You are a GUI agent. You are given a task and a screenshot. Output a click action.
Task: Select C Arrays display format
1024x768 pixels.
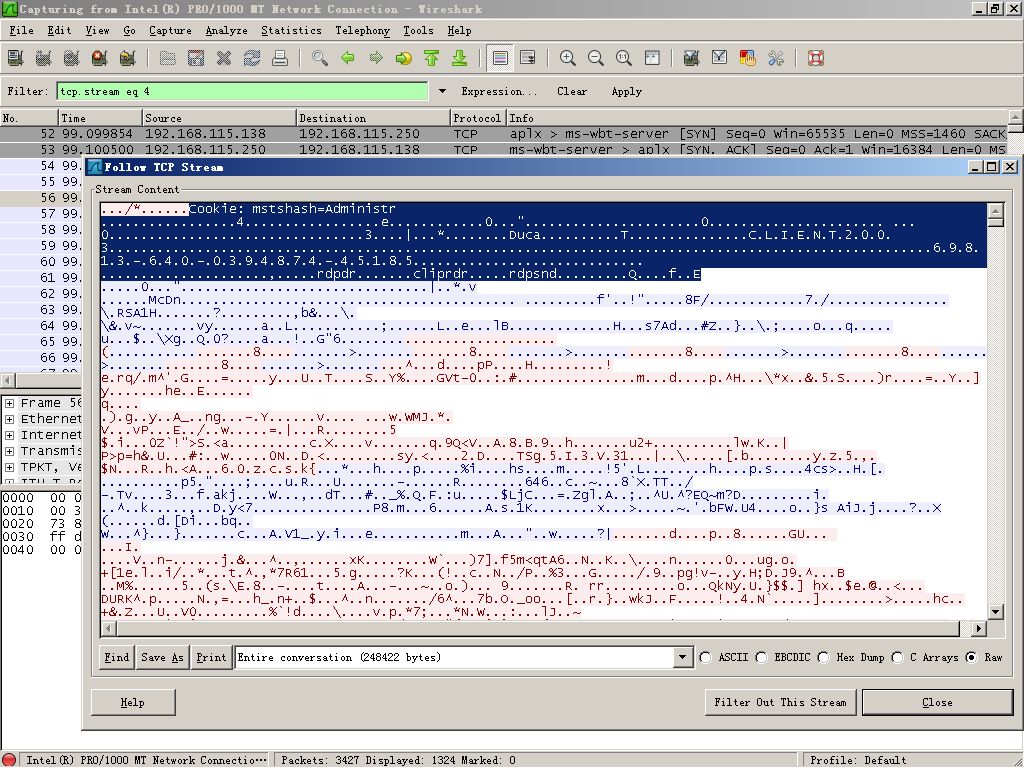pos(897,658)
